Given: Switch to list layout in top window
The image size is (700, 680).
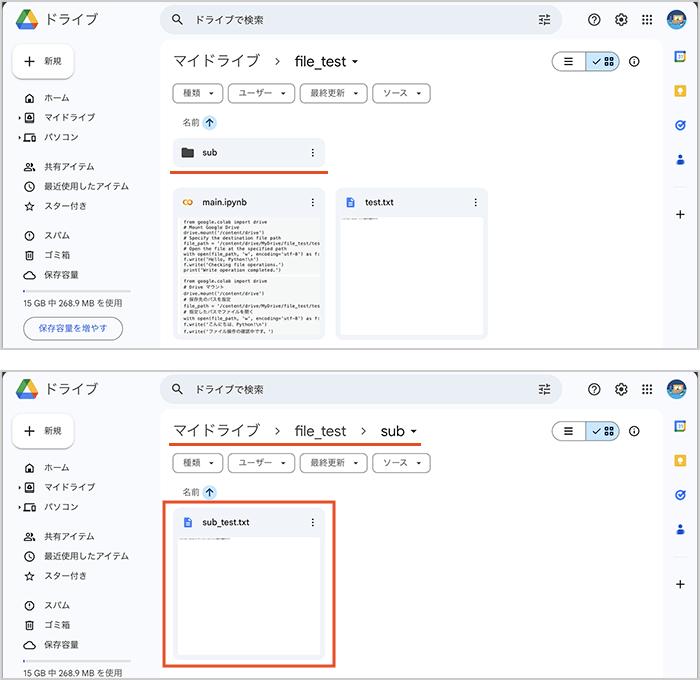Looking at the screenshot, I should pos(569,62).
